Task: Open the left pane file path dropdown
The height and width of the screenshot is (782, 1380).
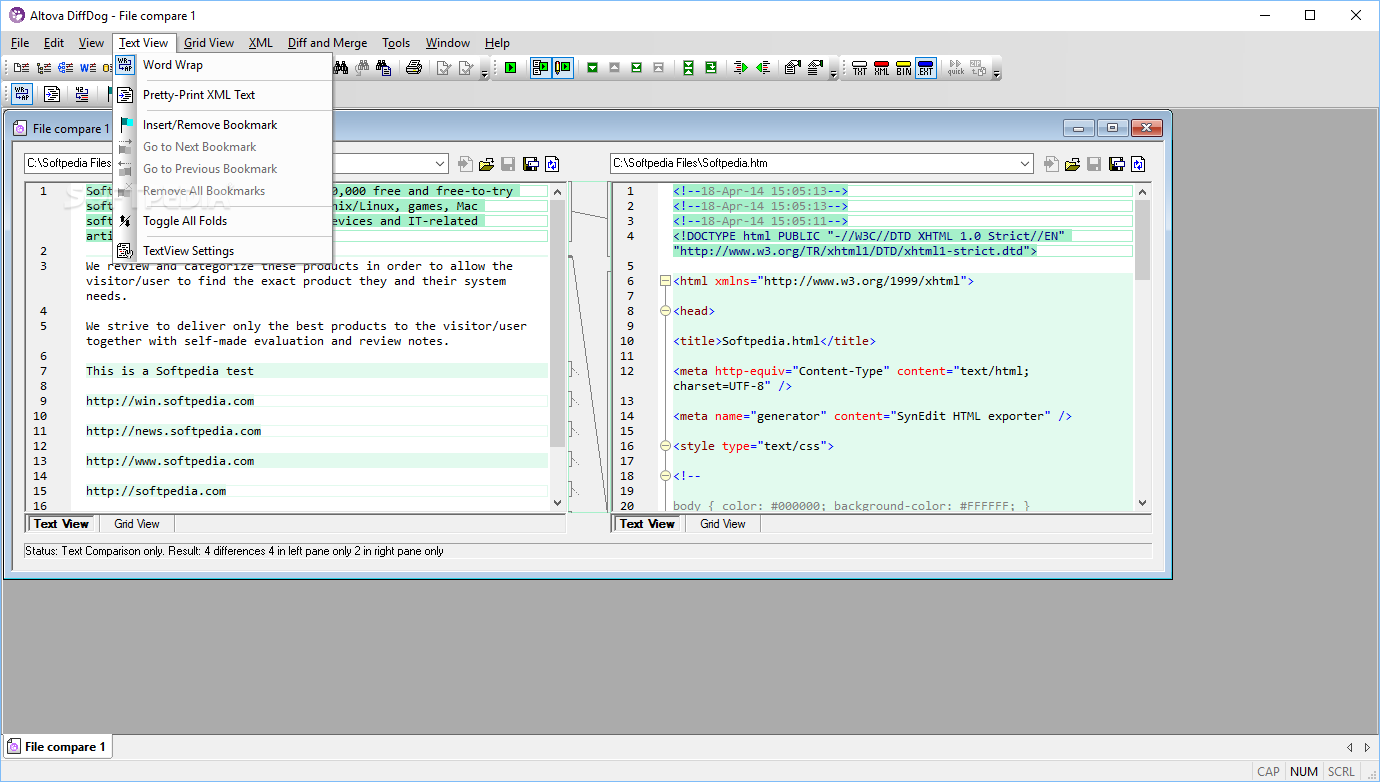Action: [440, 164]
